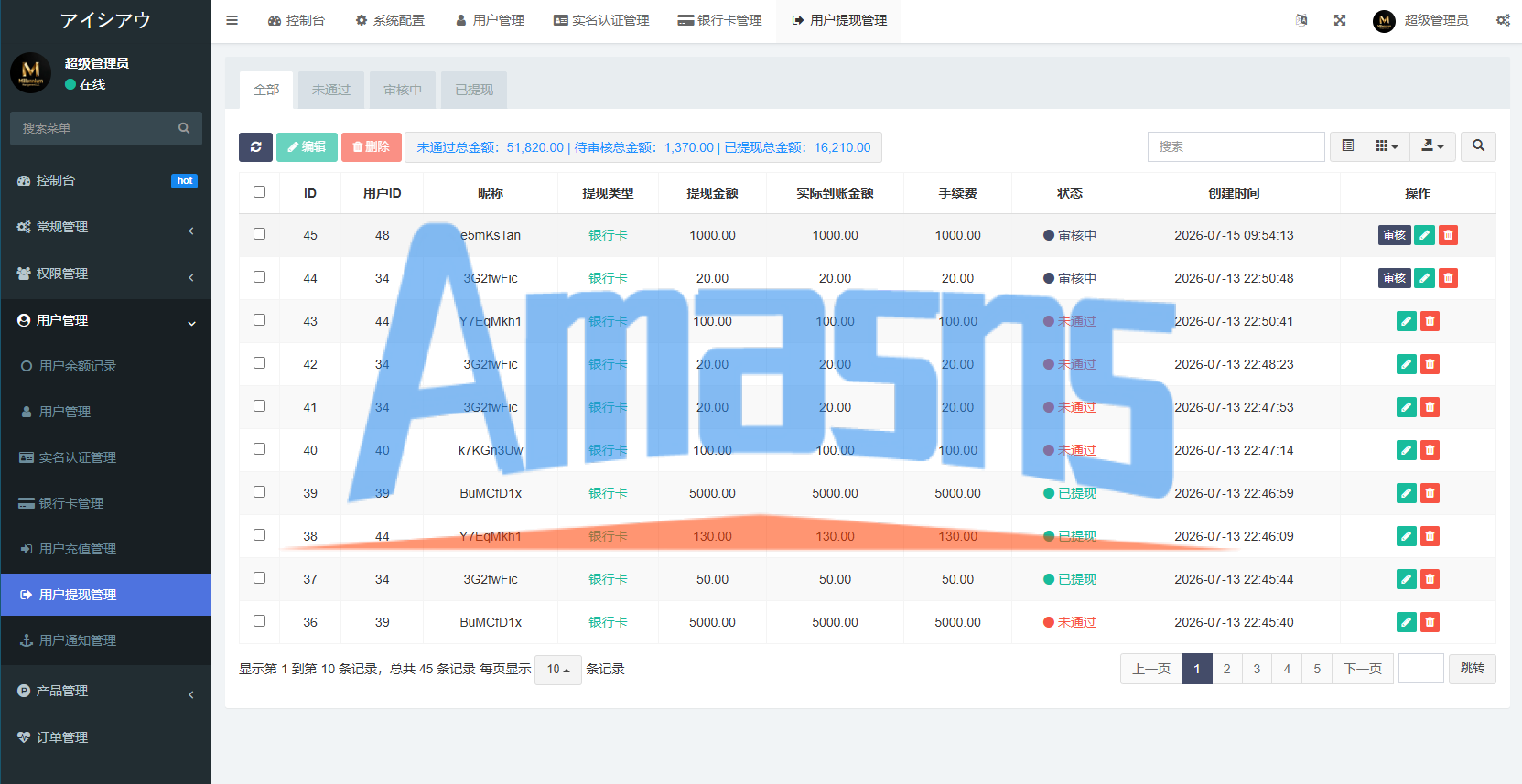The height and width of the screenshot is (784, 1522).
Task: Click the 审核 button for row ID 45
Action: tap(1395, 235)
